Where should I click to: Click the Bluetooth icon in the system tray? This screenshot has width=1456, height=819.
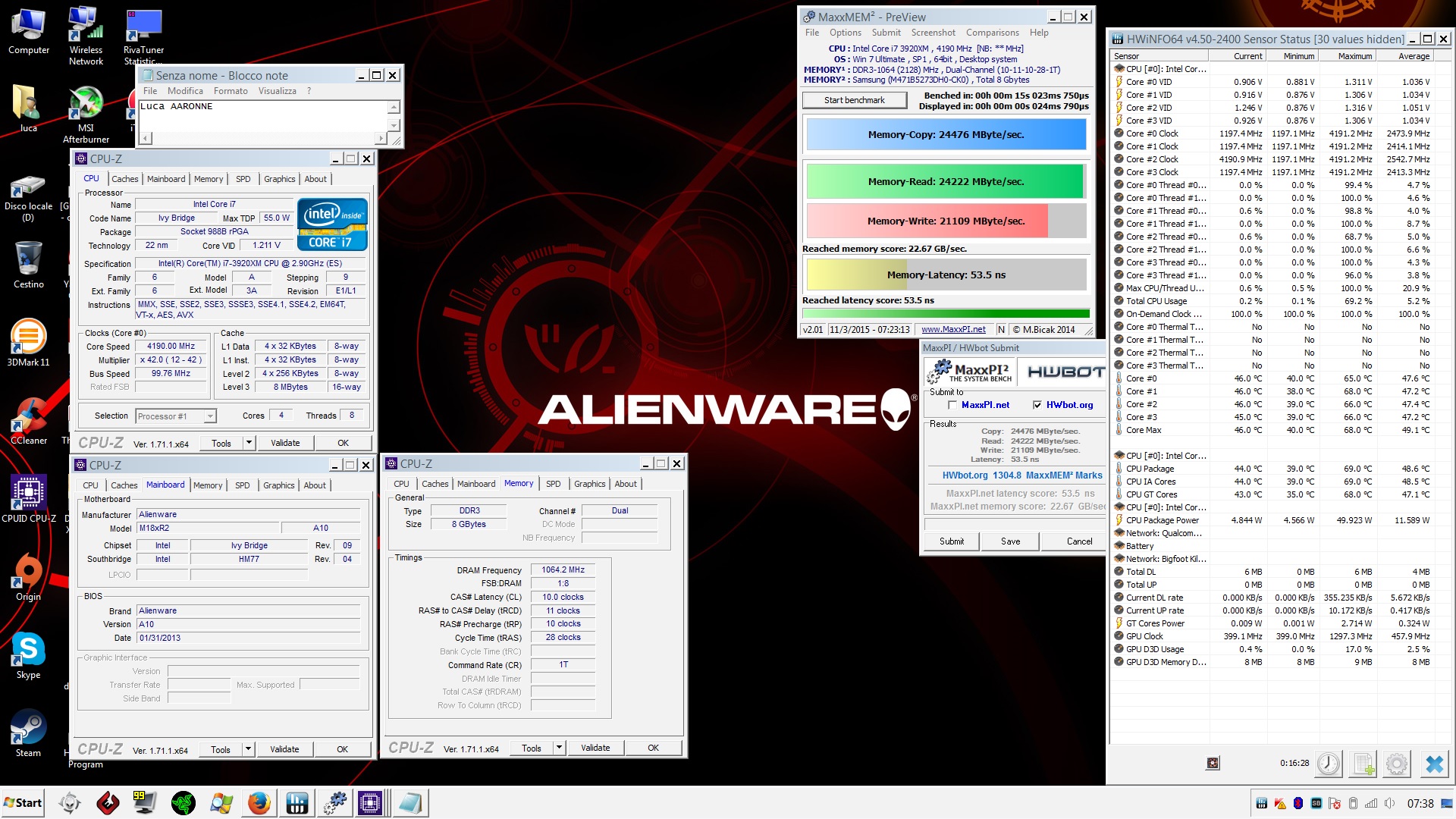coord(1298,803)
